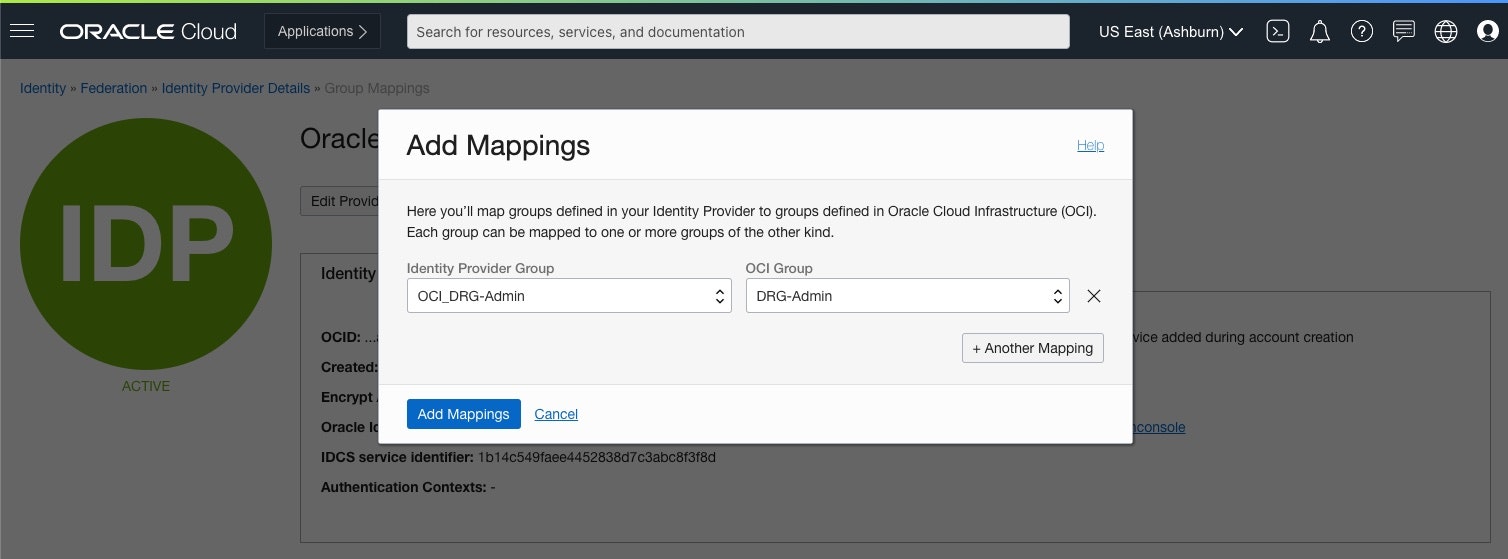Open the support chat icon
1508x559 pixels.
coord(1404,32)
